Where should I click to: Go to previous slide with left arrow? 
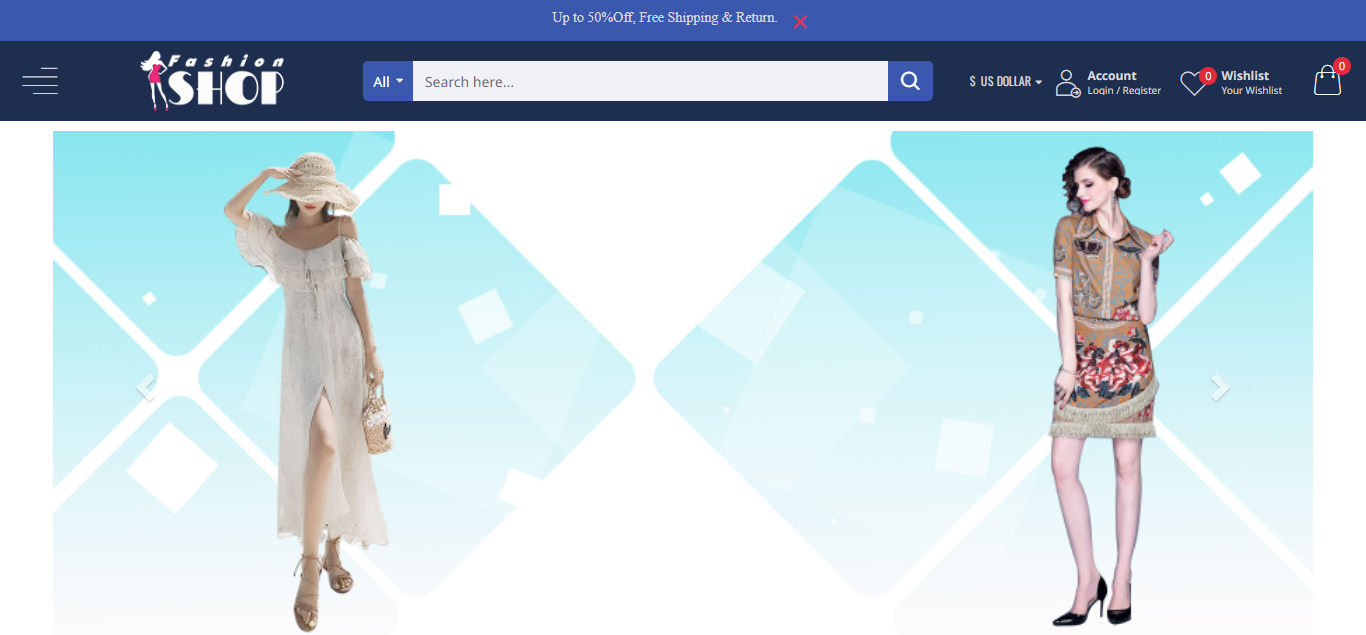(x=146, y=387)
